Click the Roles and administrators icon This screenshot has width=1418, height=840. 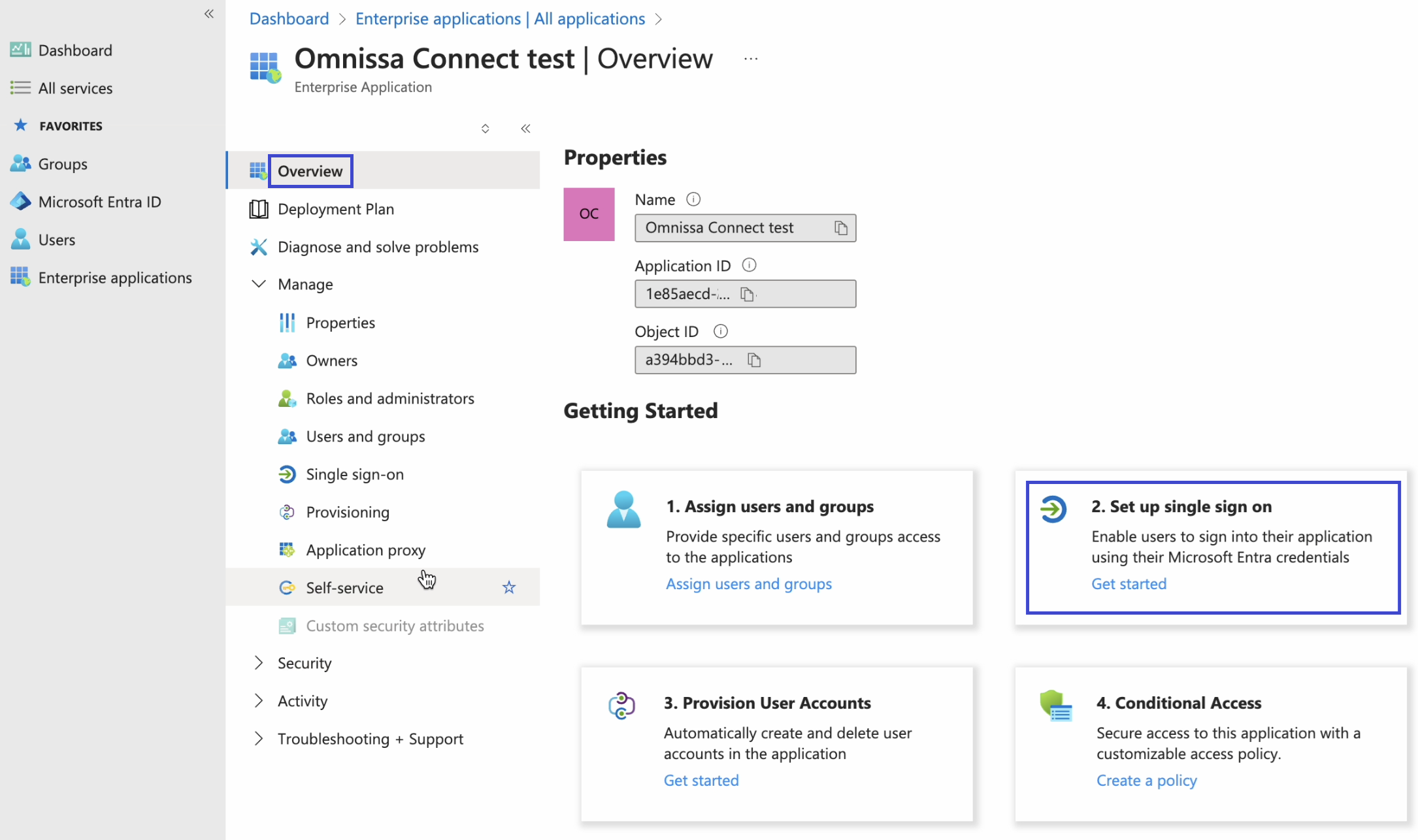pos(287,398)
